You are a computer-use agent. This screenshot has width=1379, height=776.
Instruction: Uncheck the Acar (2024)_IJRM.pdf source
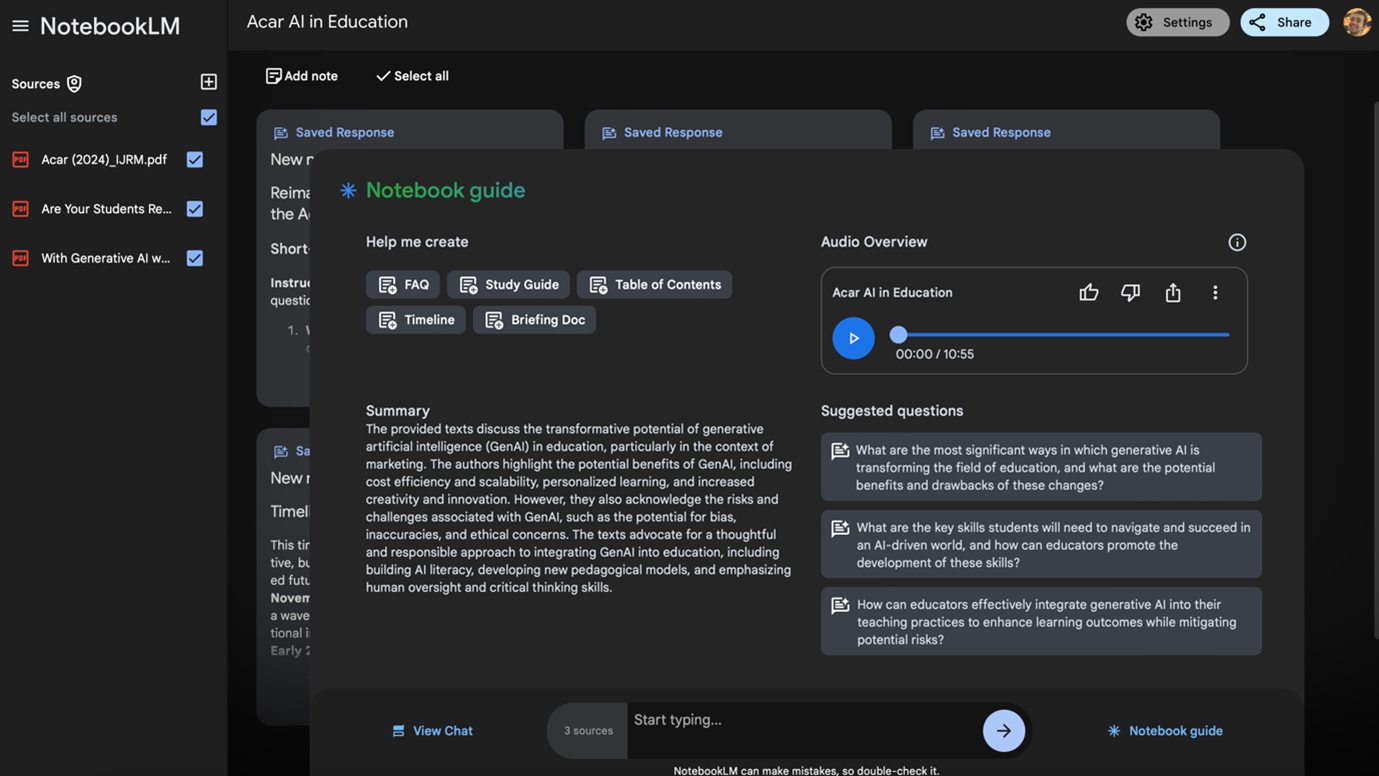click(x=195, y=159)
